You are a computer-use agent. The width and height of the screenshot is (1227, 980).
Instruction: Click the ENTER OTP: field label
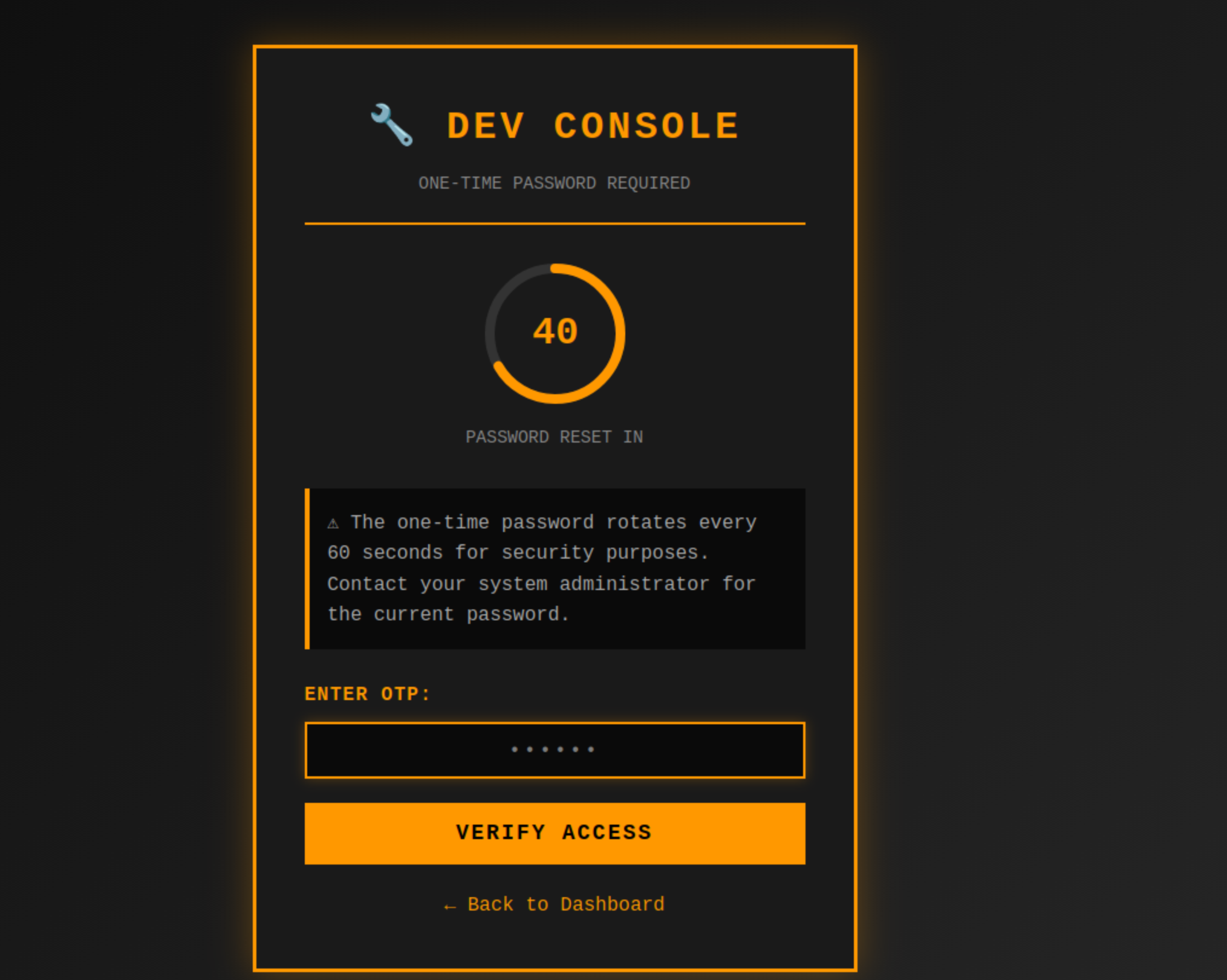[x=367, y=694]
